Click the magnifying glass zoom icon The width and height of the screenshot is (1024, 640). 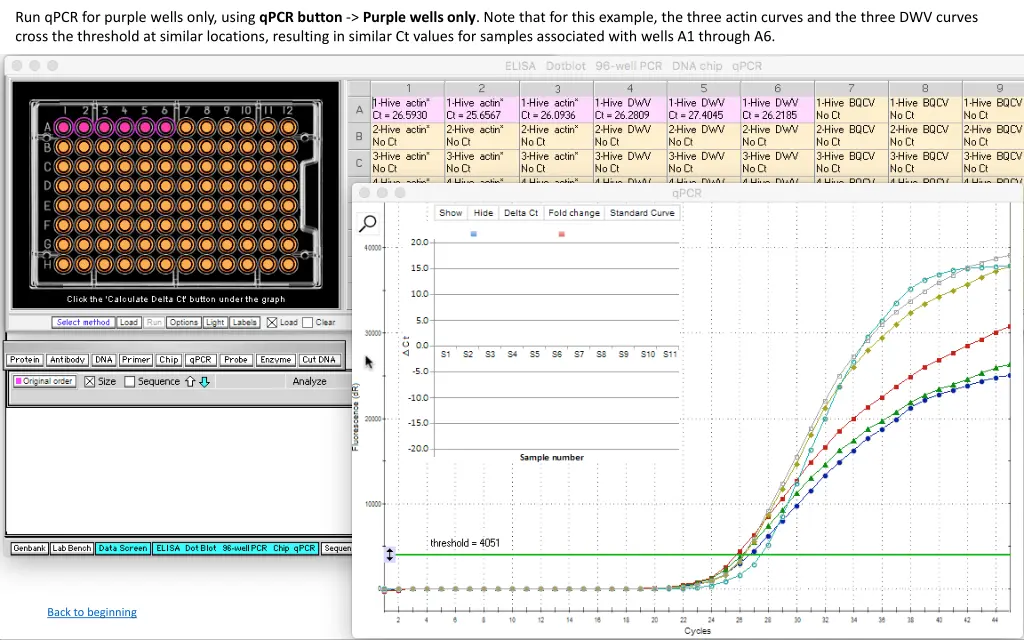(368, 222)
